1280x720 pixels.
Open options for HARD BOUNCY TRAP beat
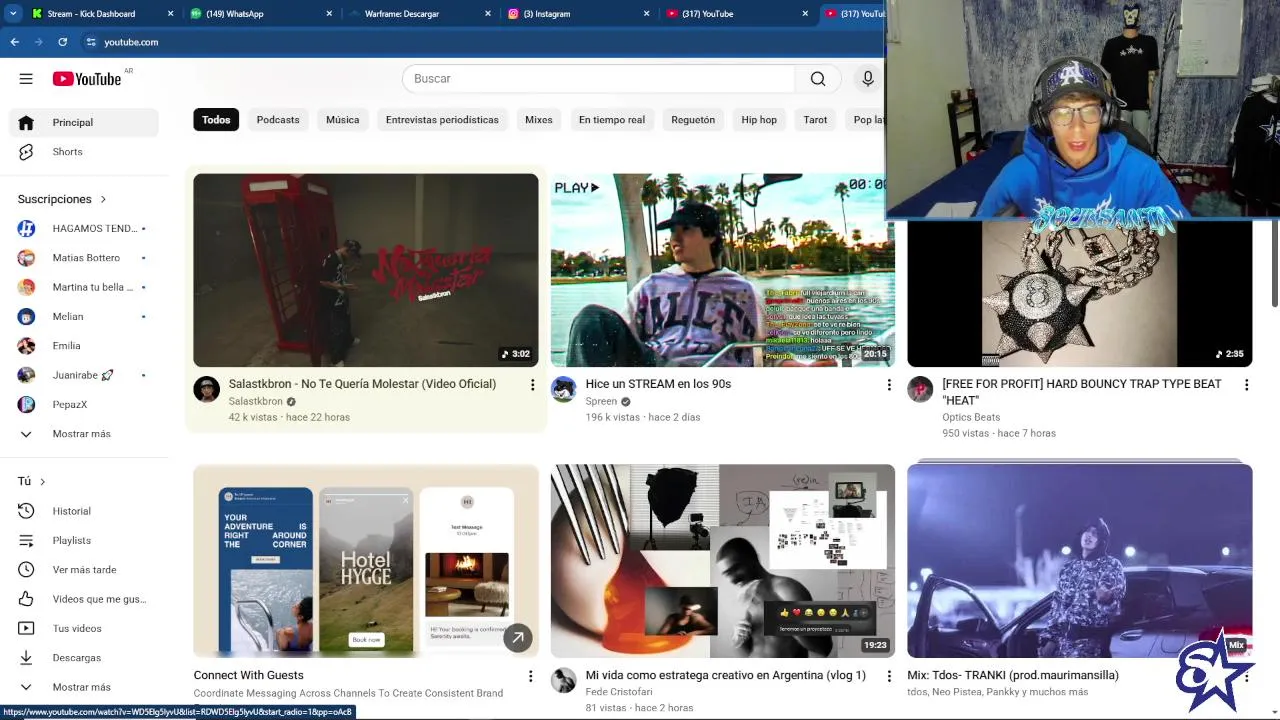tap(1246, 385)
